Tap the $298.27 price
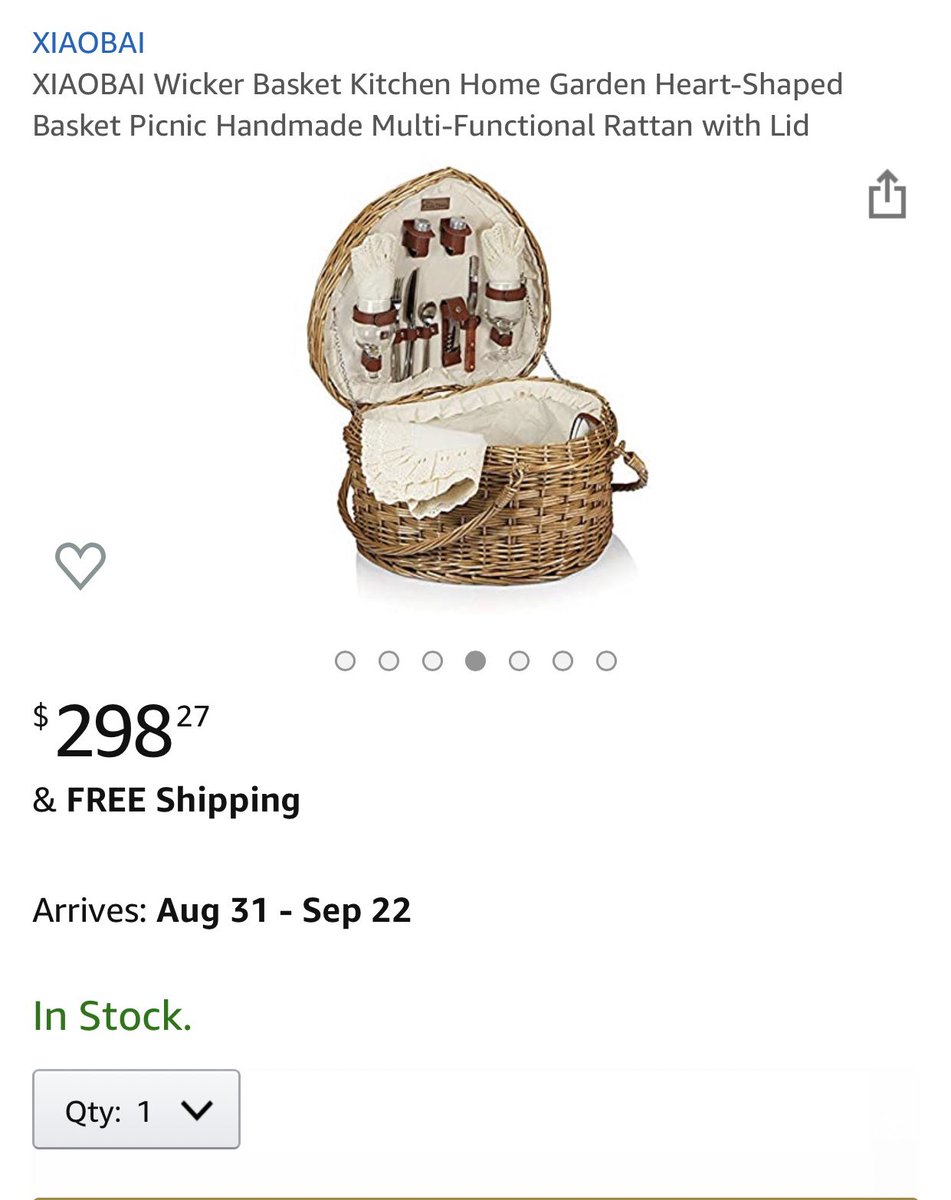Viewport: 951px width, 1200px height. 122,730
